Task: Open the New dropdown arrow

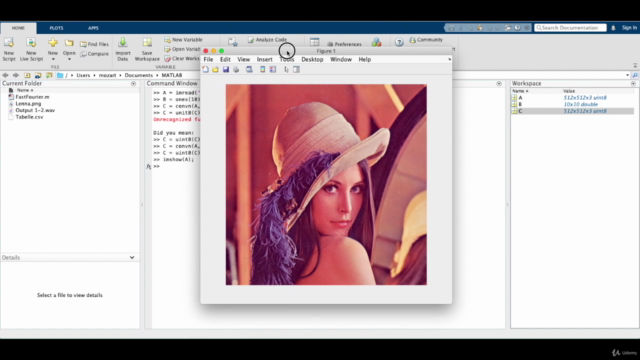Action: (x=53, y=59)
